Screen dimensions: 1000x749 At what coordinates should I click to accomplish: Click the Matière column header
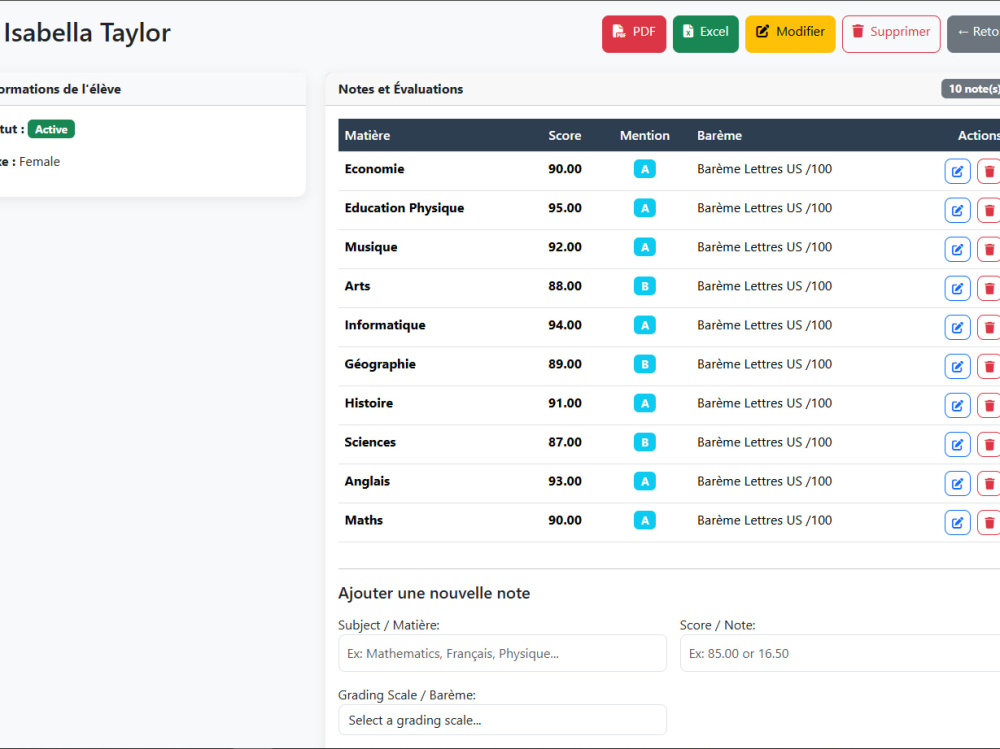point(367,135)
